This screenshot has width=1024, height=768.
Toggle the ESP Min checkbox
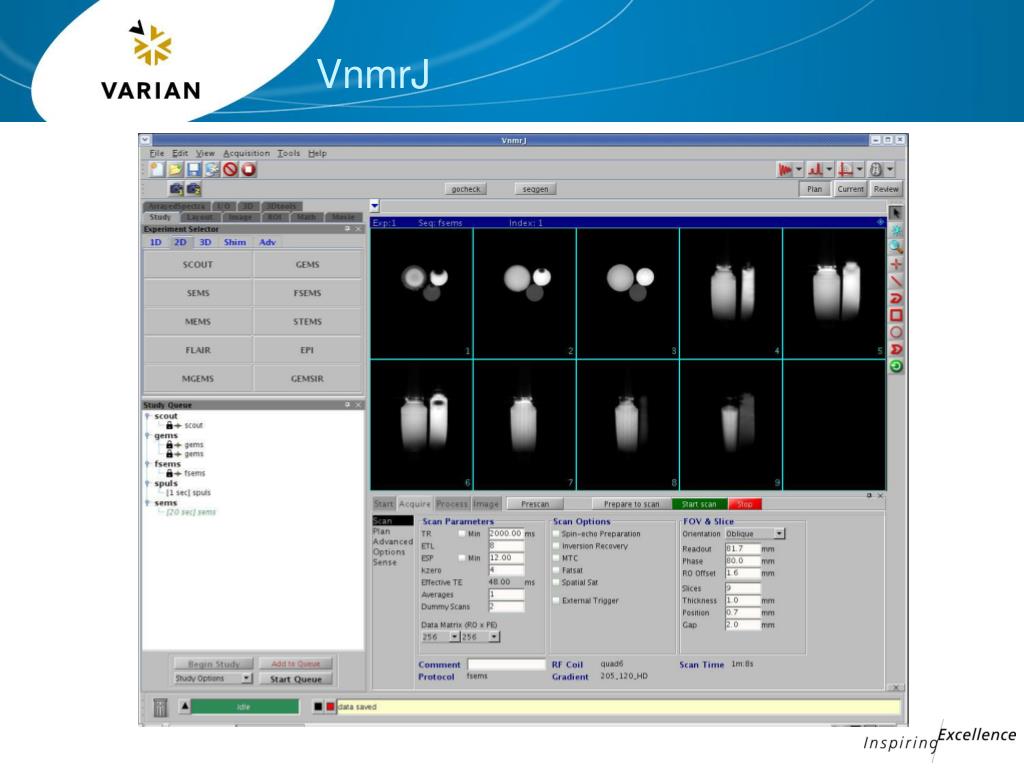coord(462,558)
